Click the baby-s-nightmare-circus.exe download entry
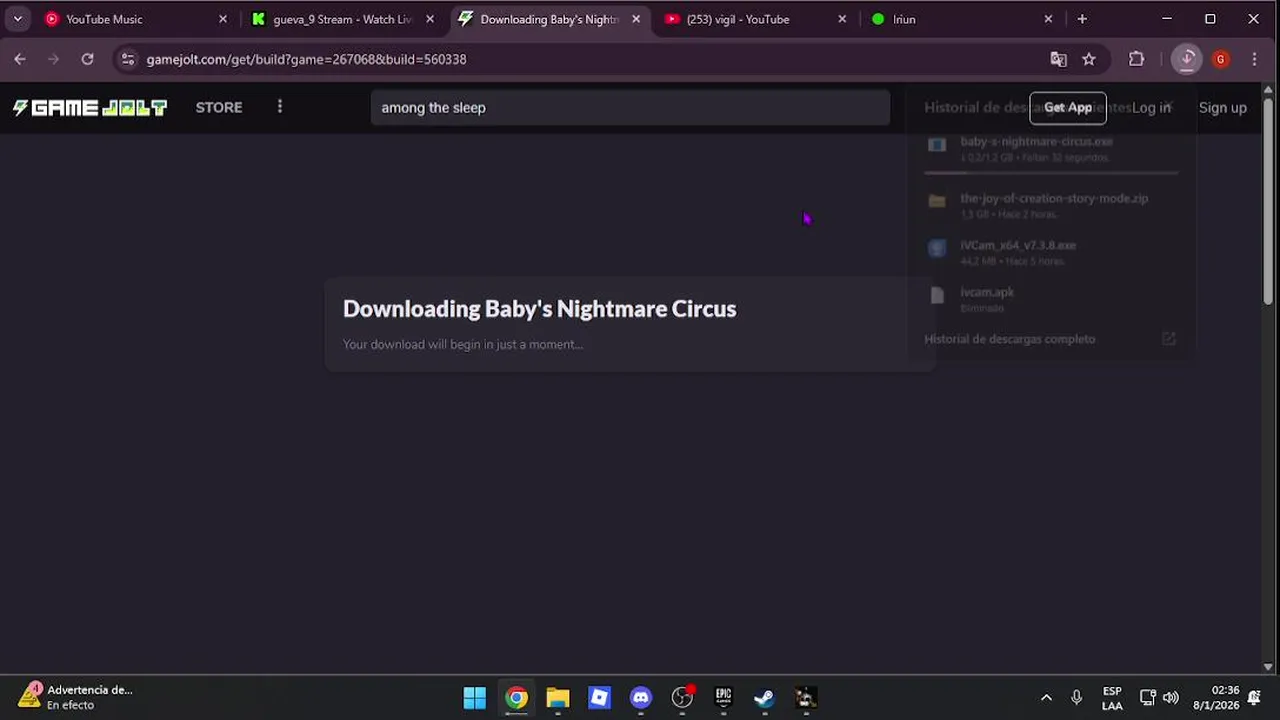 (x=1051, y=149)
